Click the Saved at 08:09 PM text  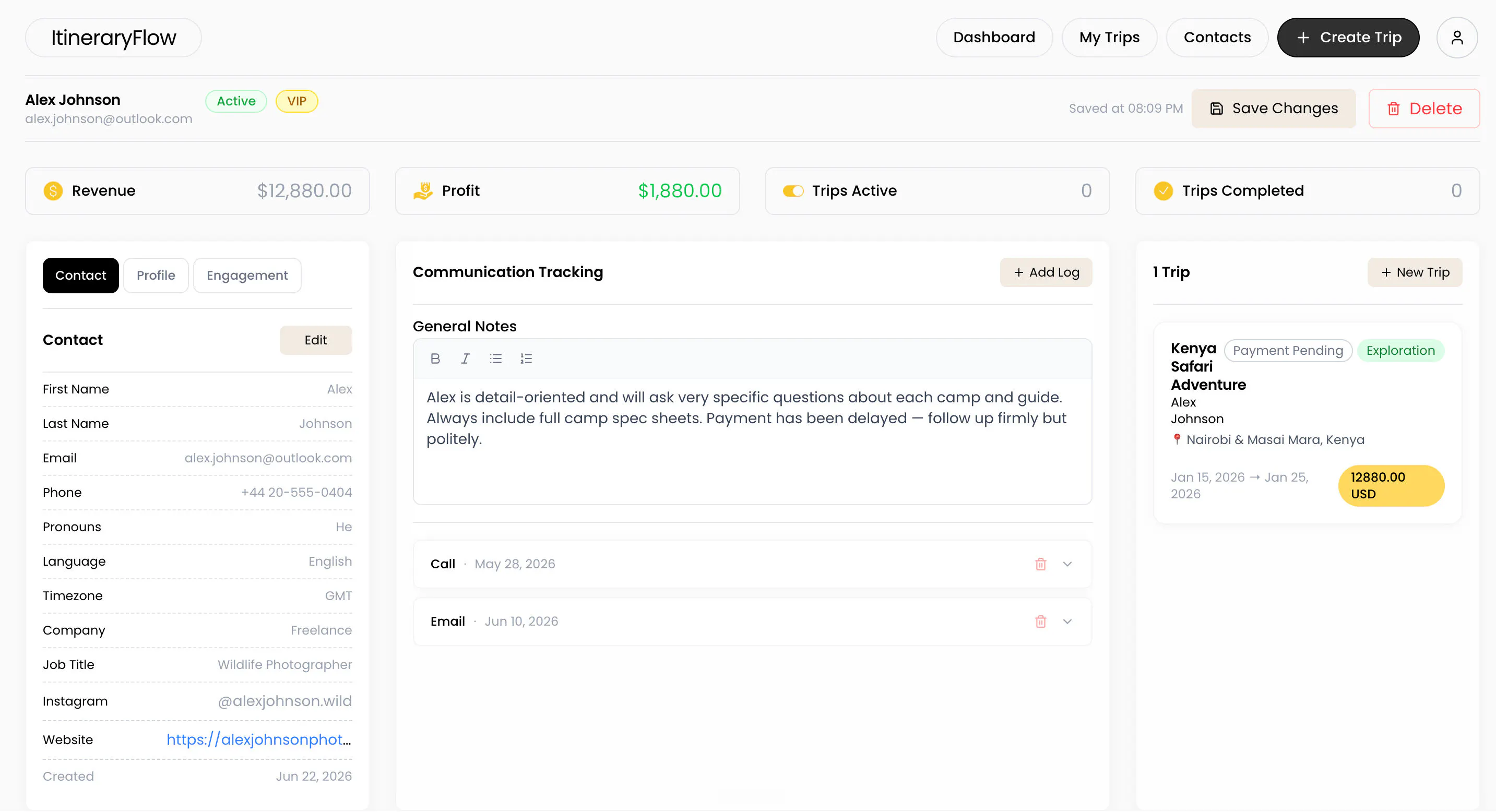click(1125, 109)
